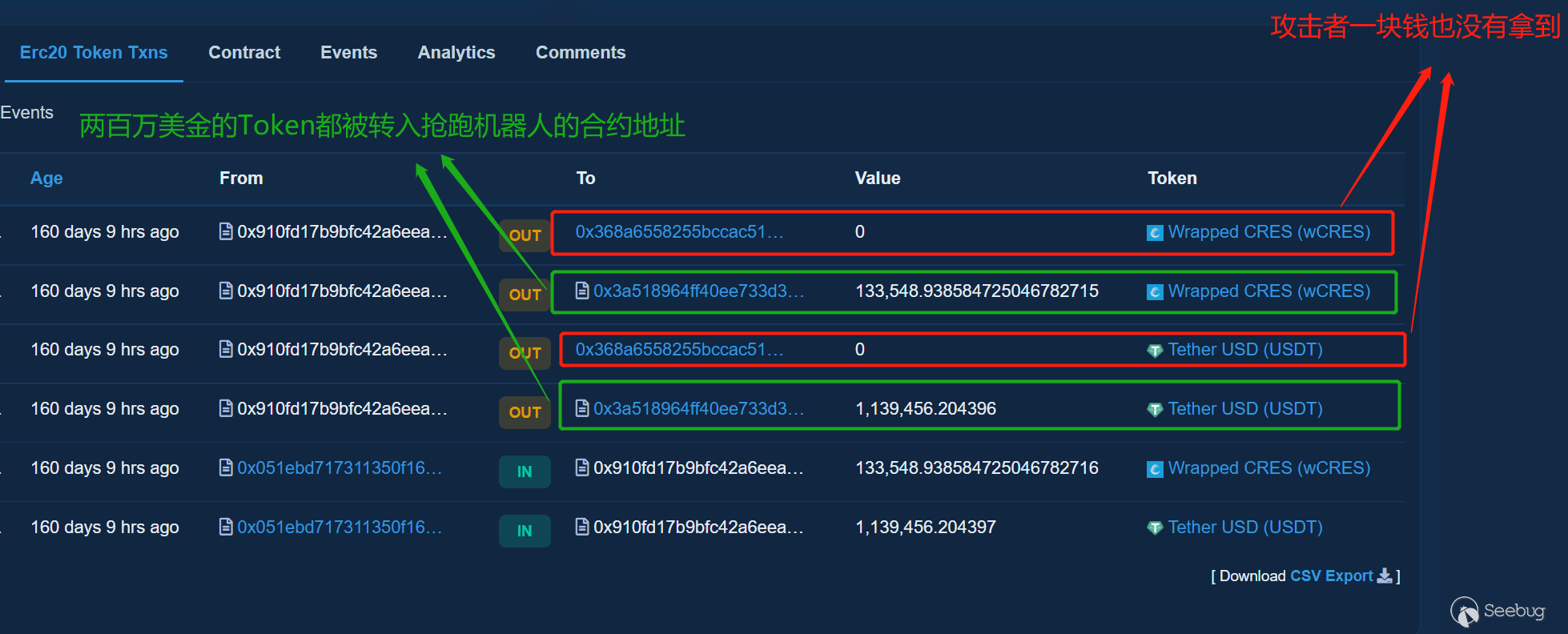Open Tether USD link in the zero-value row
This screenshot has height=634, width=1568.
pyautogui.click(x=1245, y=349)
